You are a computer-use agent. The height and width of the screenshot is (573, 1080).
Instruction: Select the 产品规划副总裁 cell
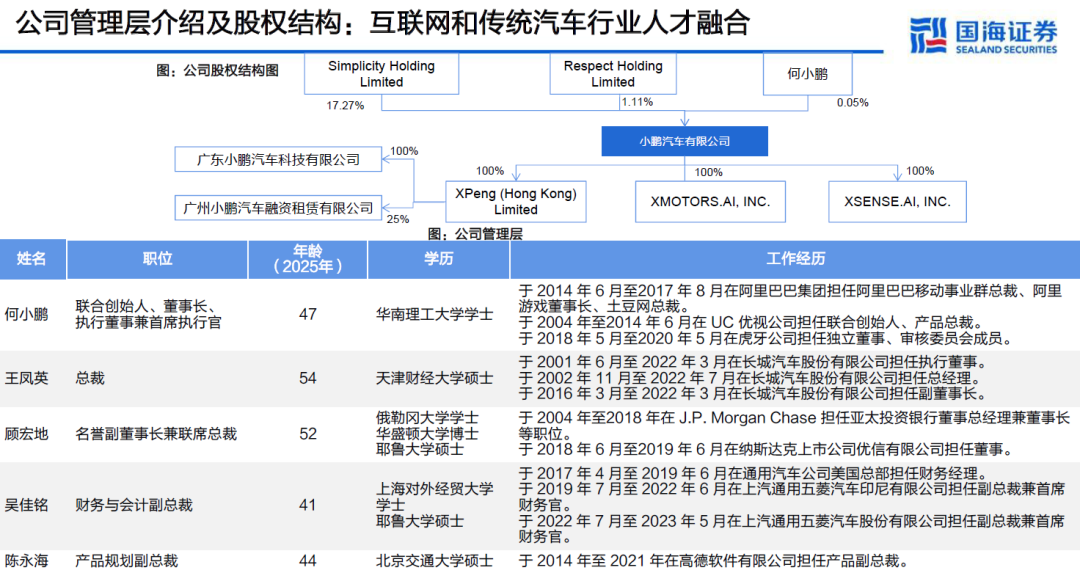tap(126, 561)
